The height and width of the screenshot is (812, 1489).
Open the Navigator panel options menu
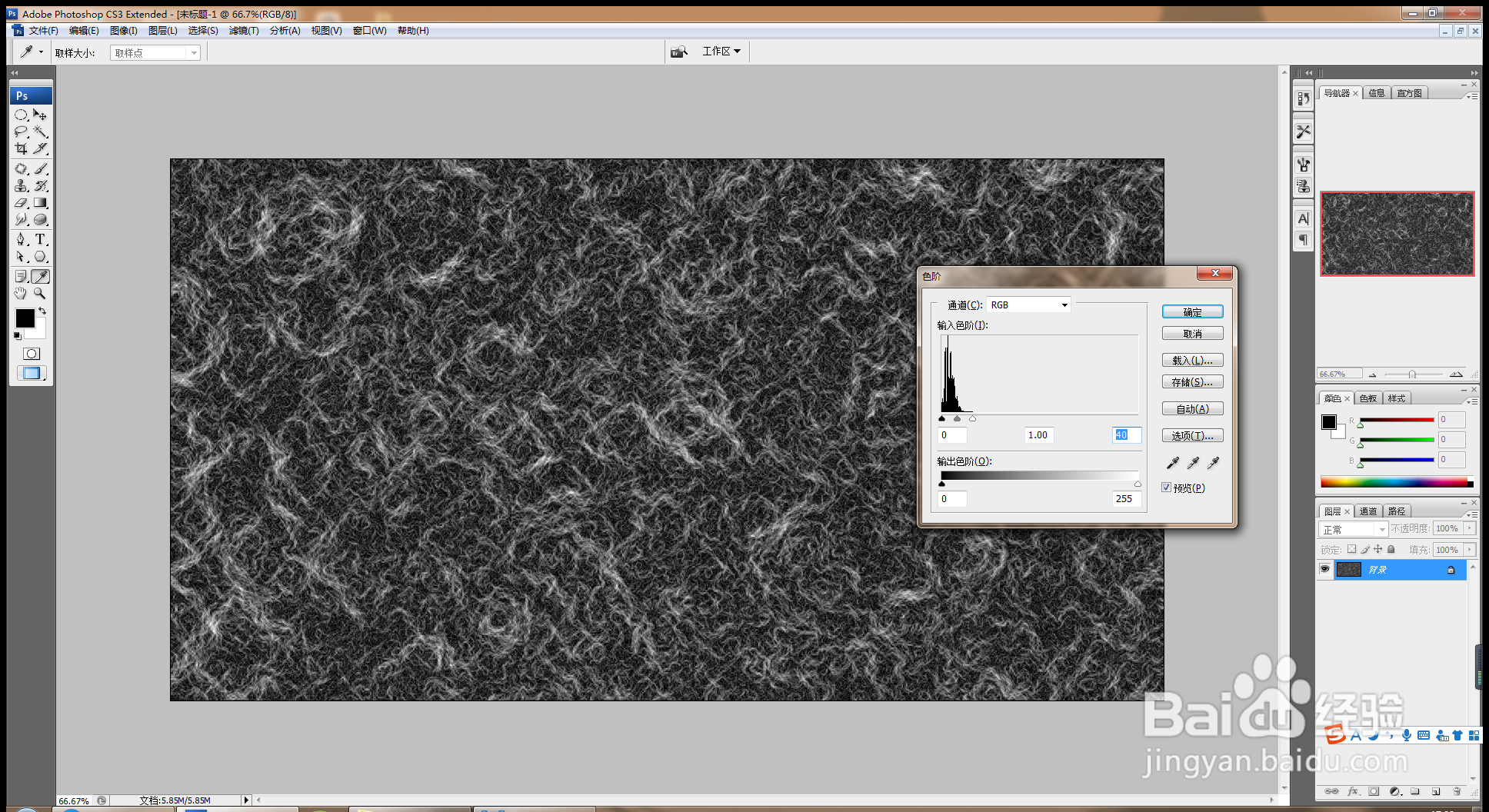(x=1472, y=96)
